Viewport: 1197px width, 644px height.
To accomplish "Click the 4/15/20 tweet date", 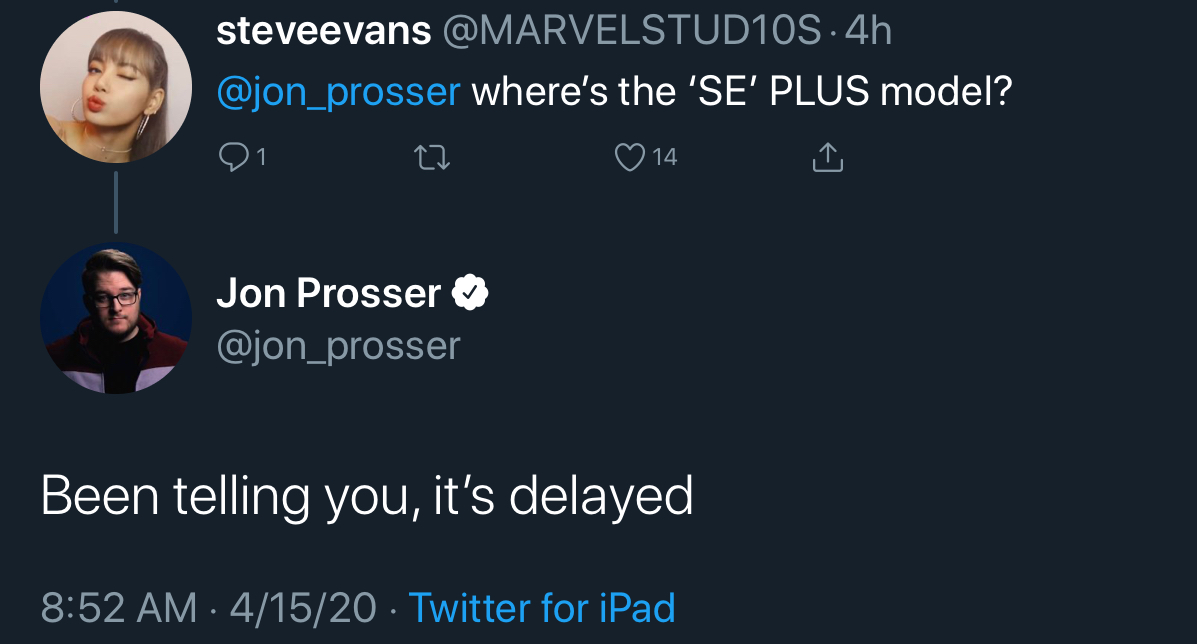I will click(x=303, y=608).
